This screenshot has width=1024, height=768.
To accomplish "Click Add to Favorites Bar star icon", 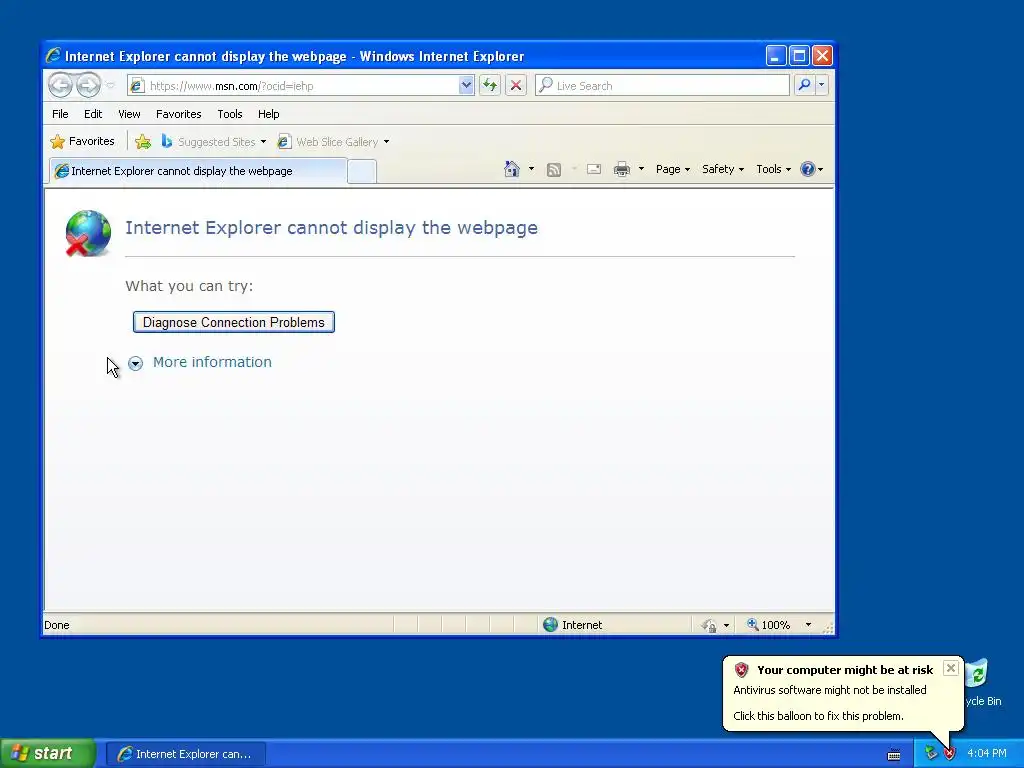I will pos(143,142).
